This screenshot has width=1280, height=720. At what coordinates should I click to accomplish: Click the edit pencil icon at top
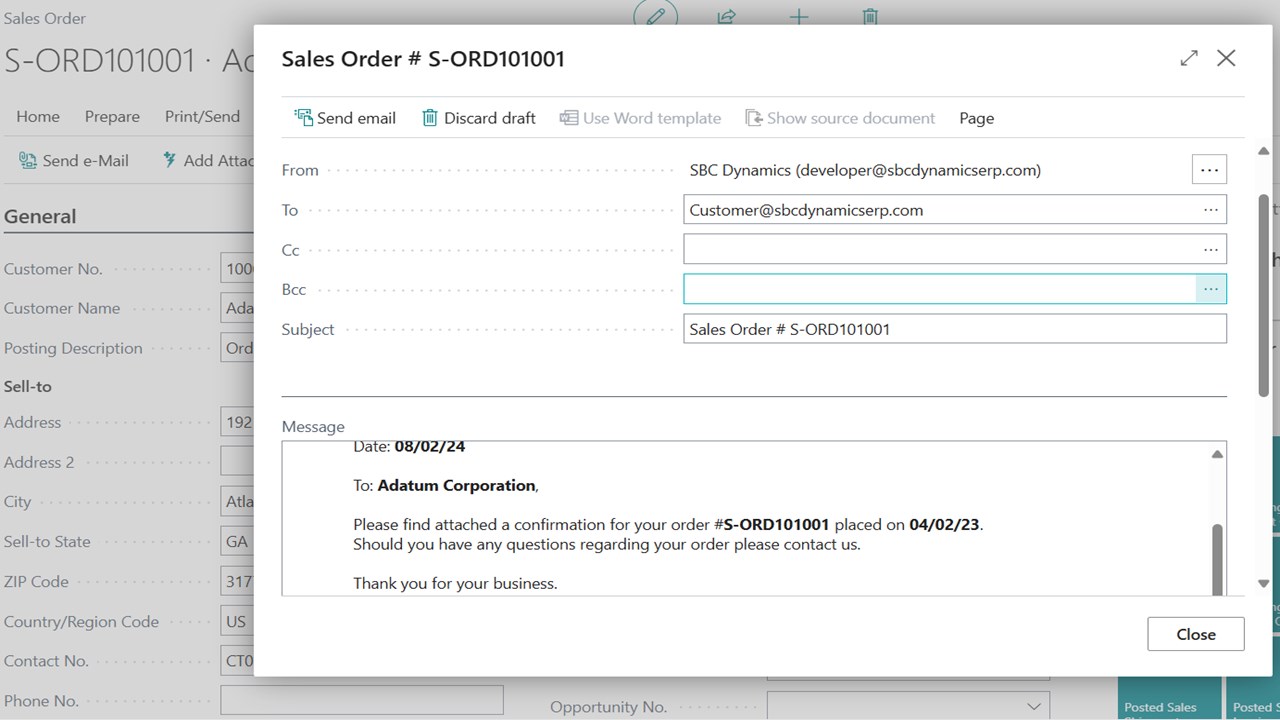(x=656, y=16)
